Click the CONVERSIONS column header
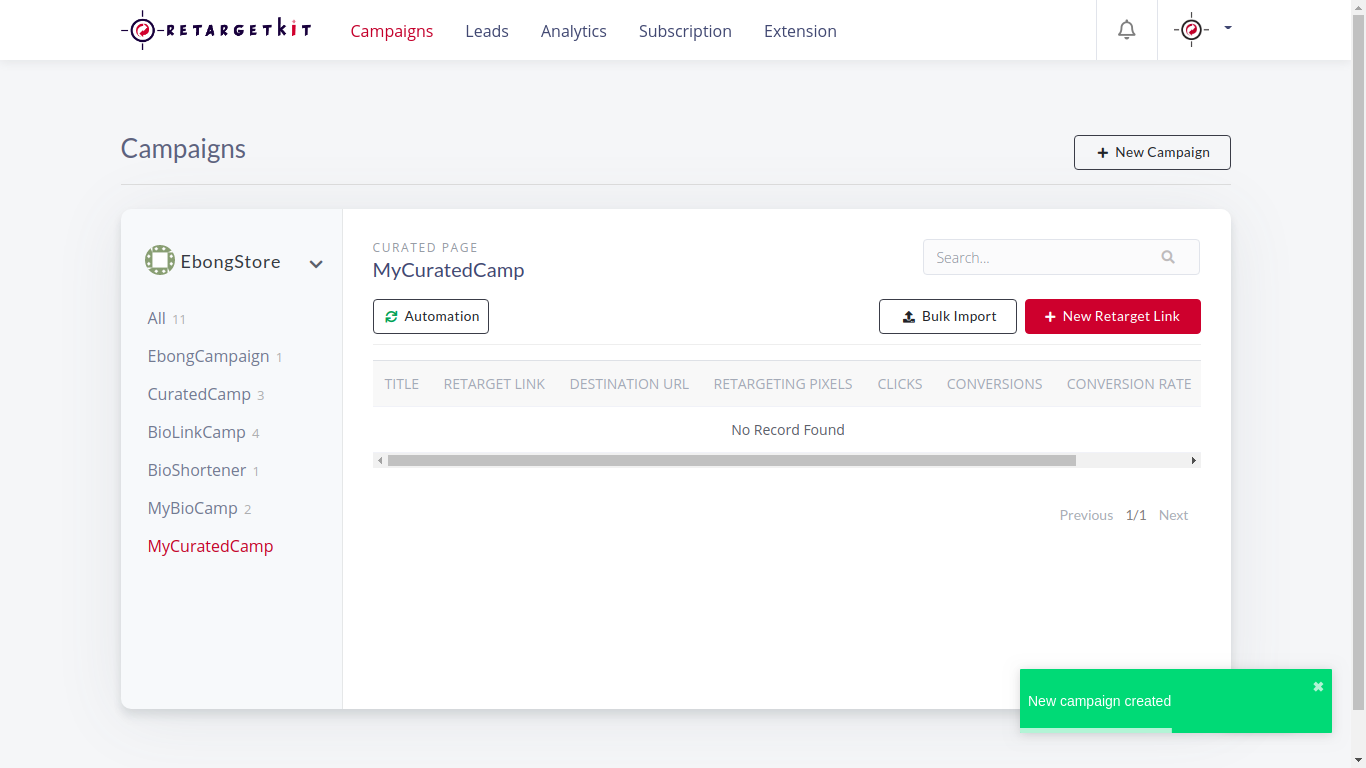 coord(995,384)
